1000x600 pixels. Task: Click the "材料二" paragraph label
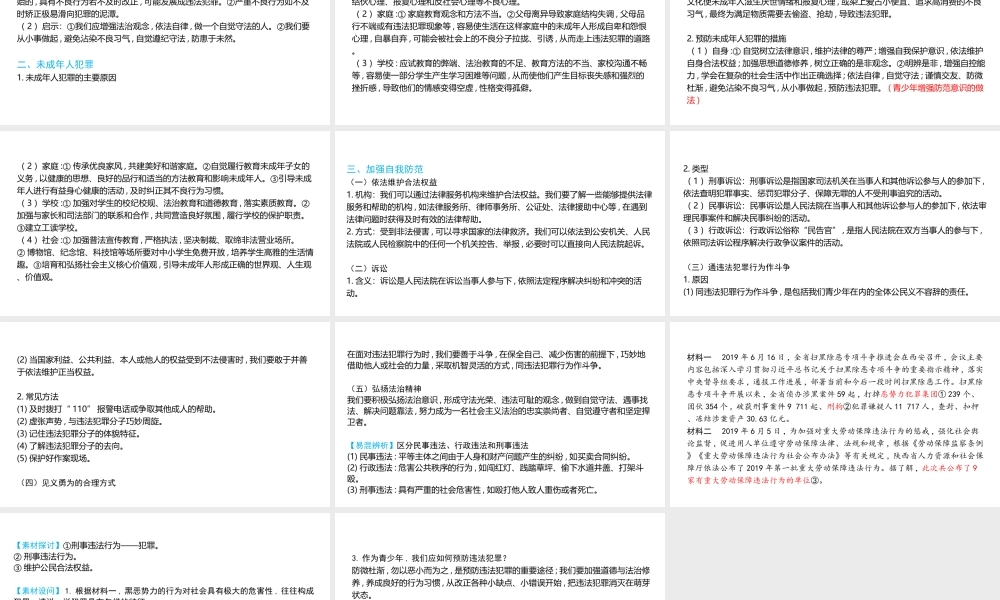[x=699, y=431]
